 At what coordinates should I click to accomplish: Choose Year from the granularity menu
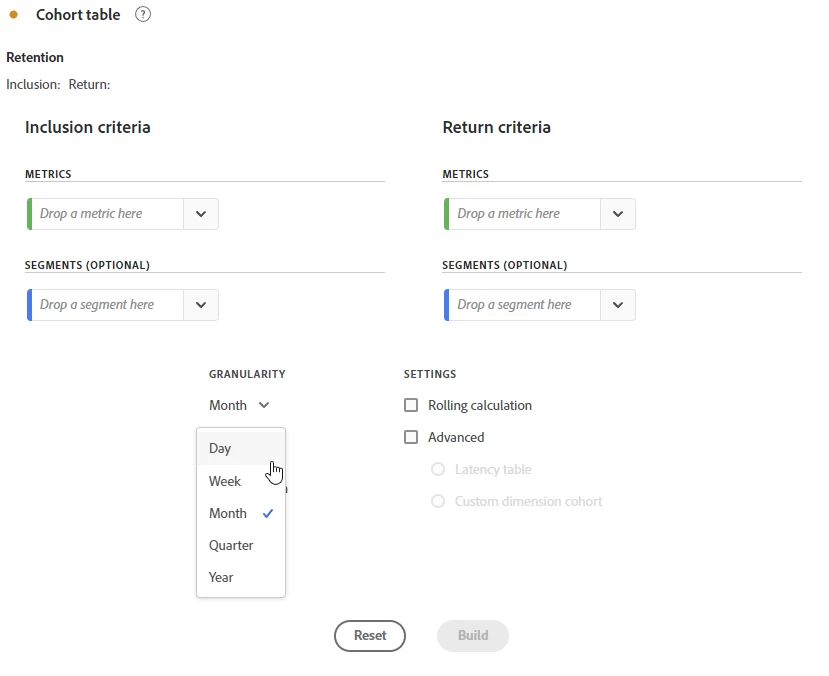pyautogui.click(x=221, y=577)
